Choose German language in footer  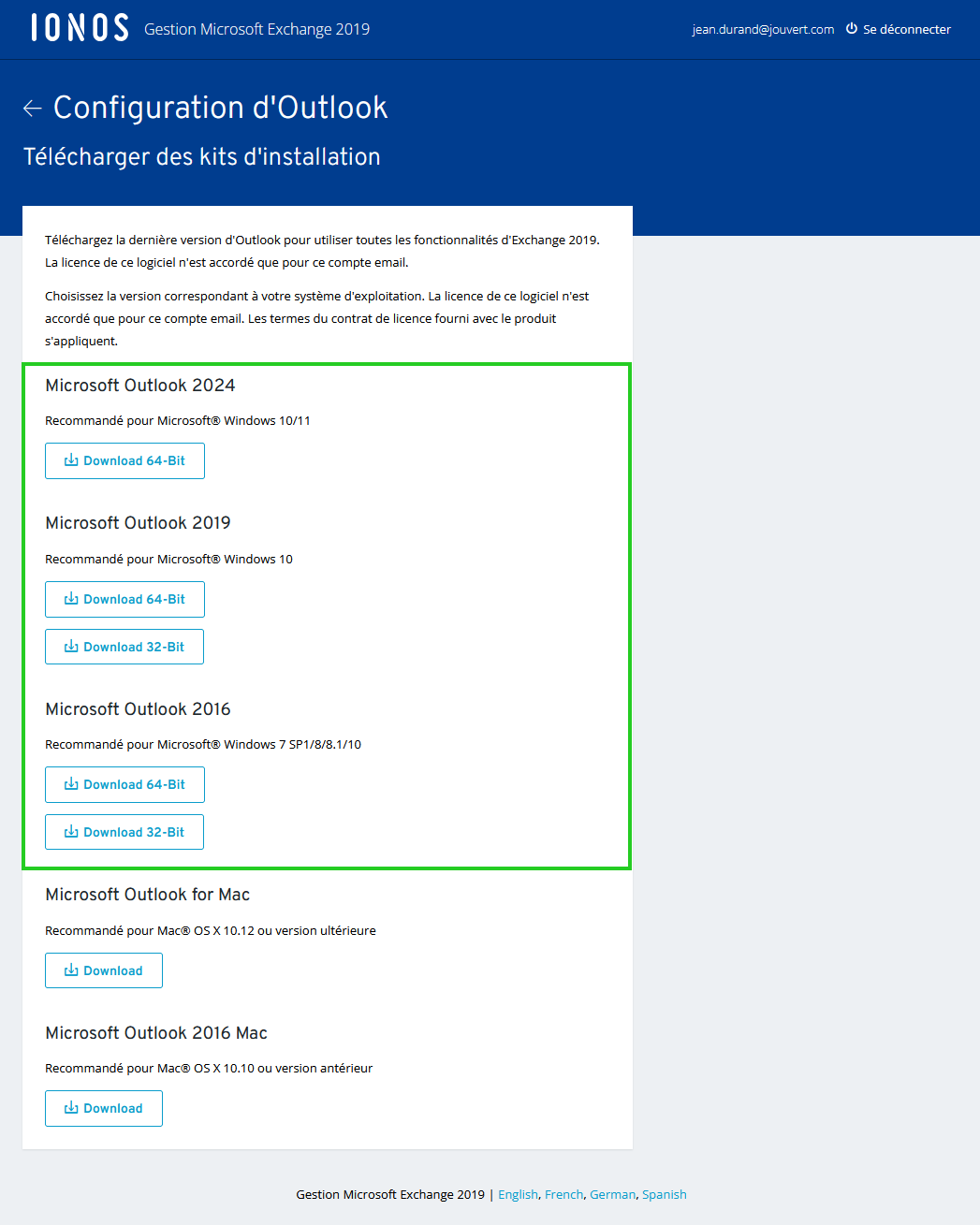612,1194
